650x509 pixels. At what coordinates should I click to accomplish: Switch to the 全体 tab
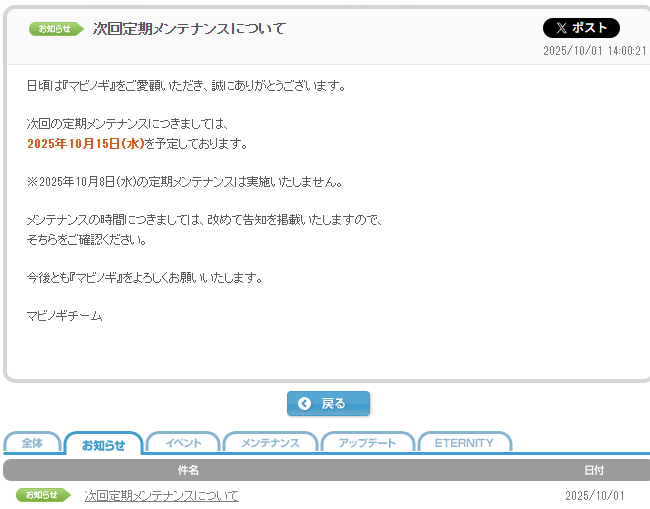tap(32, 443)
